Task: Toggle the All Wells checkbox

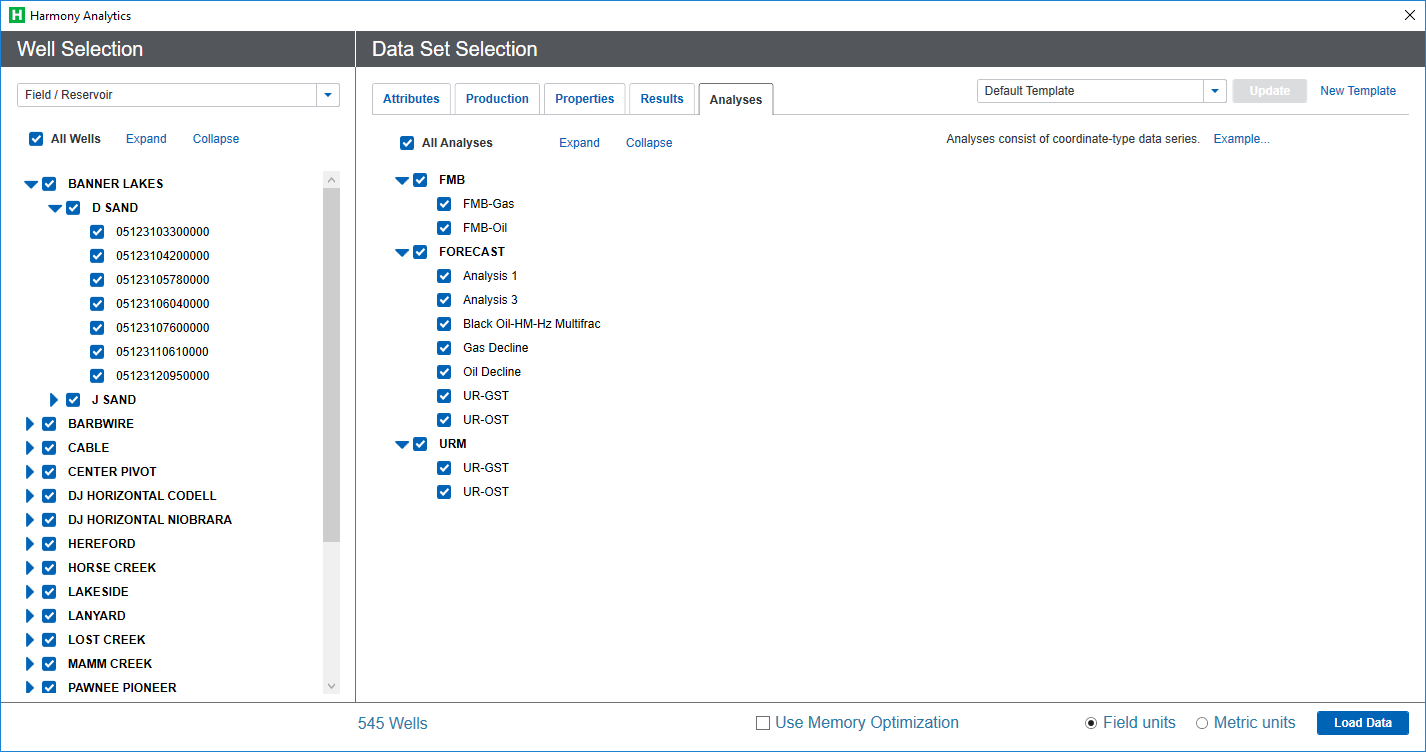Action: 36,139
